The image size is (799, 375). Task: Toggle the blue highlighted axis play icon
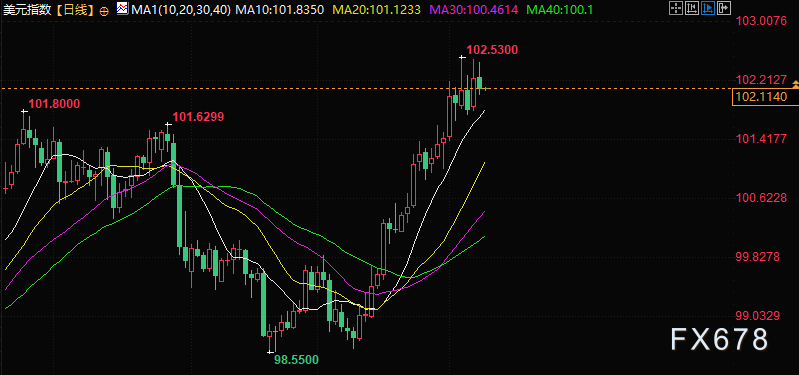(x=708, y=8)
